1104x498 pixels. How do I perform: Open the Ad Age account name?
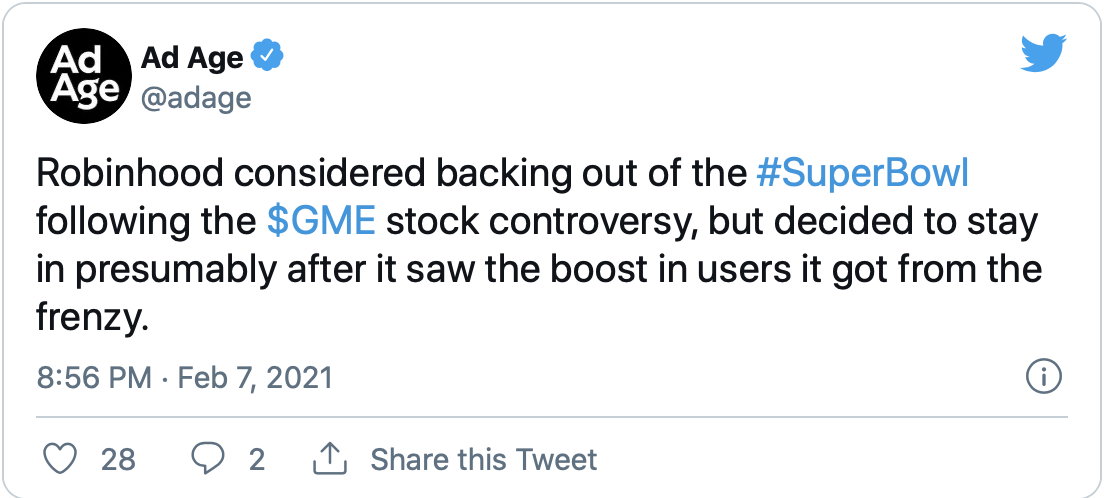(191, 57)
